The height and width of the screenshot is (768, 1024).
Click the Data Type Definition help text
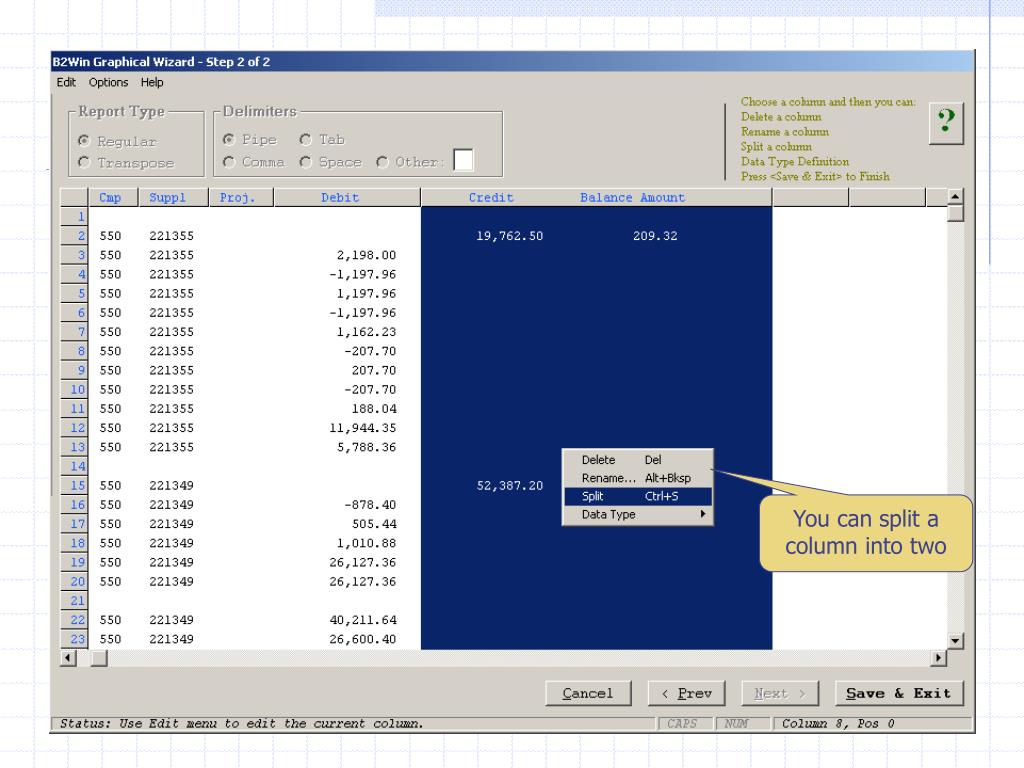tap(795, 161)
